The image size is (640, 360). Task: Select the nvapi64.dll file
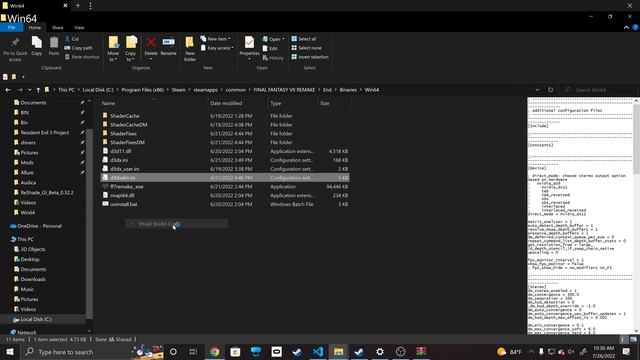[x=122, y=196]
